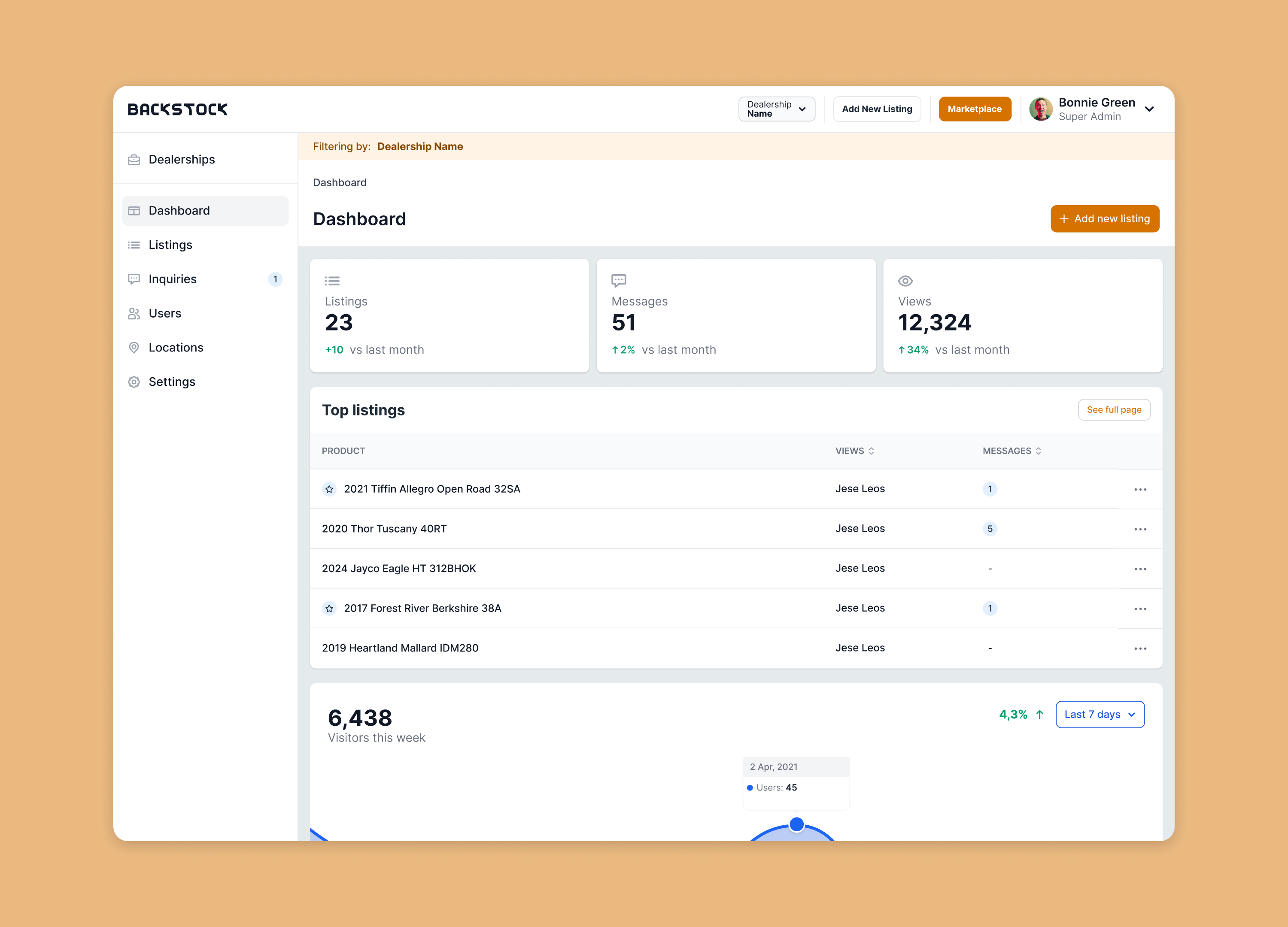1288x927 pixels.
Task: Open more options for 2024 Jayco Eagle row
Action: pyautogui.click(x=1140, y=569)
